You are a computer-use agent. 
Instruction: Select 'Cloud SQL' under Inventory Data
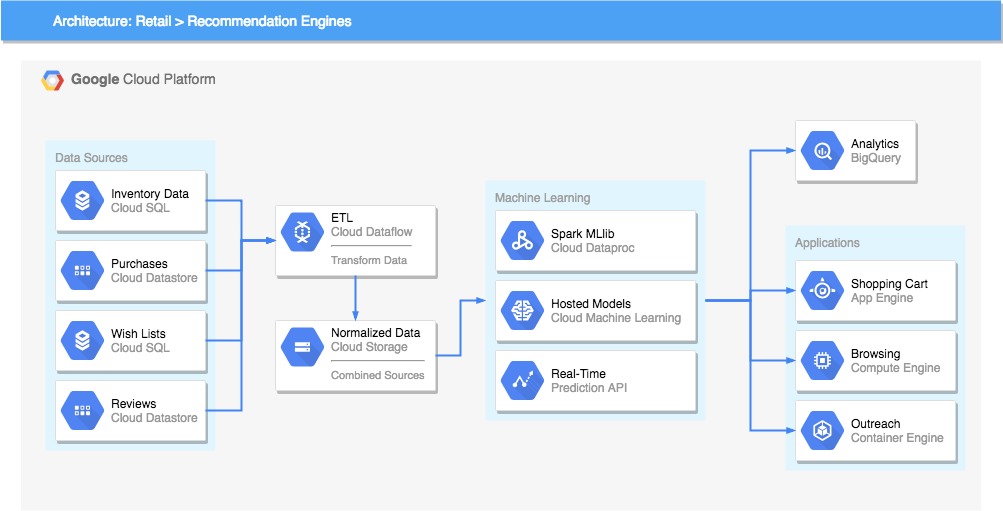(x=140, y=208)
